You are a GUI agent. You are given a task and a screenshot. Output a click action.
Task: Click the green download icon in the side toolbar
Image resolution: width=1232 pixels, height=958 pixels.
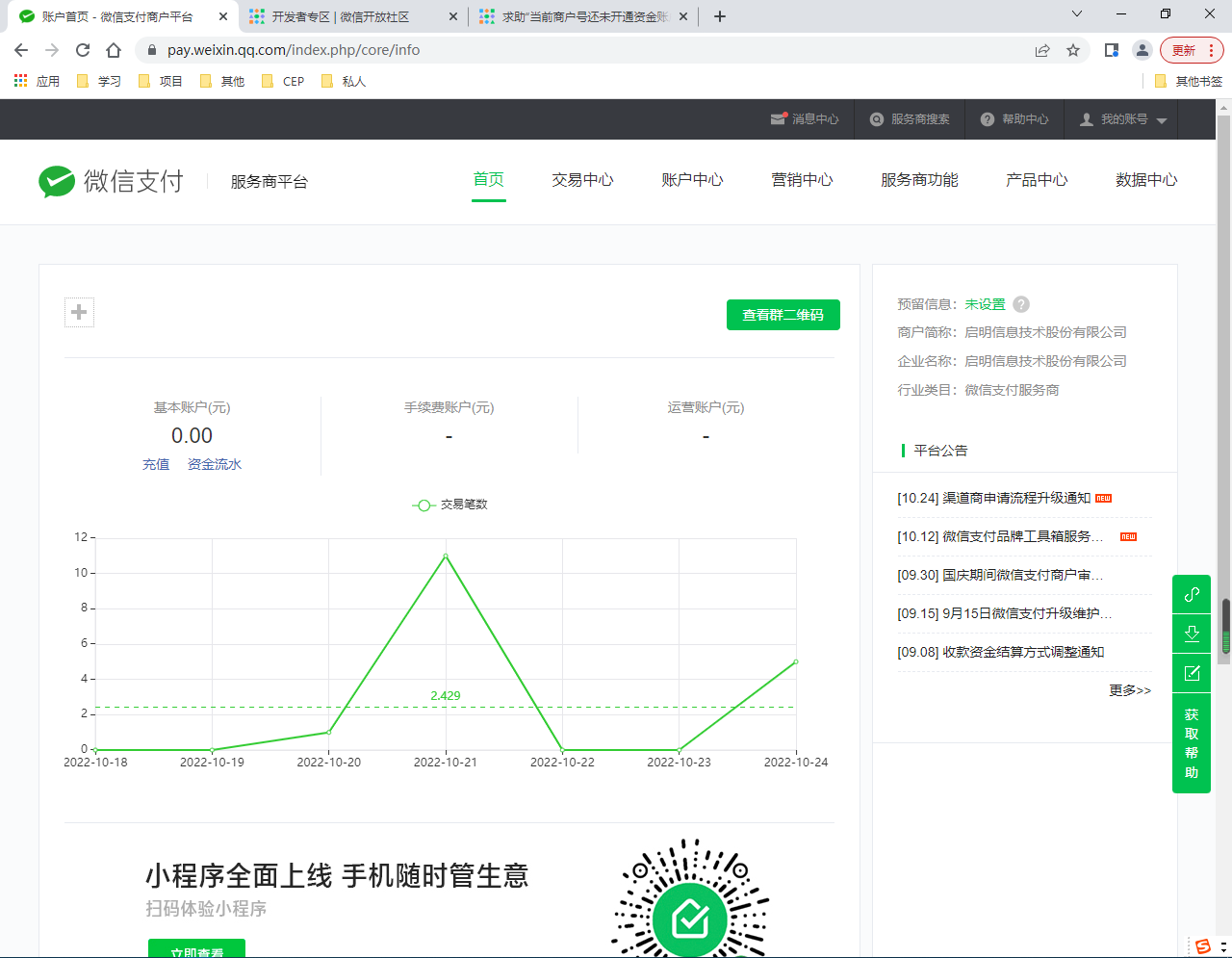click(1192, 634)
